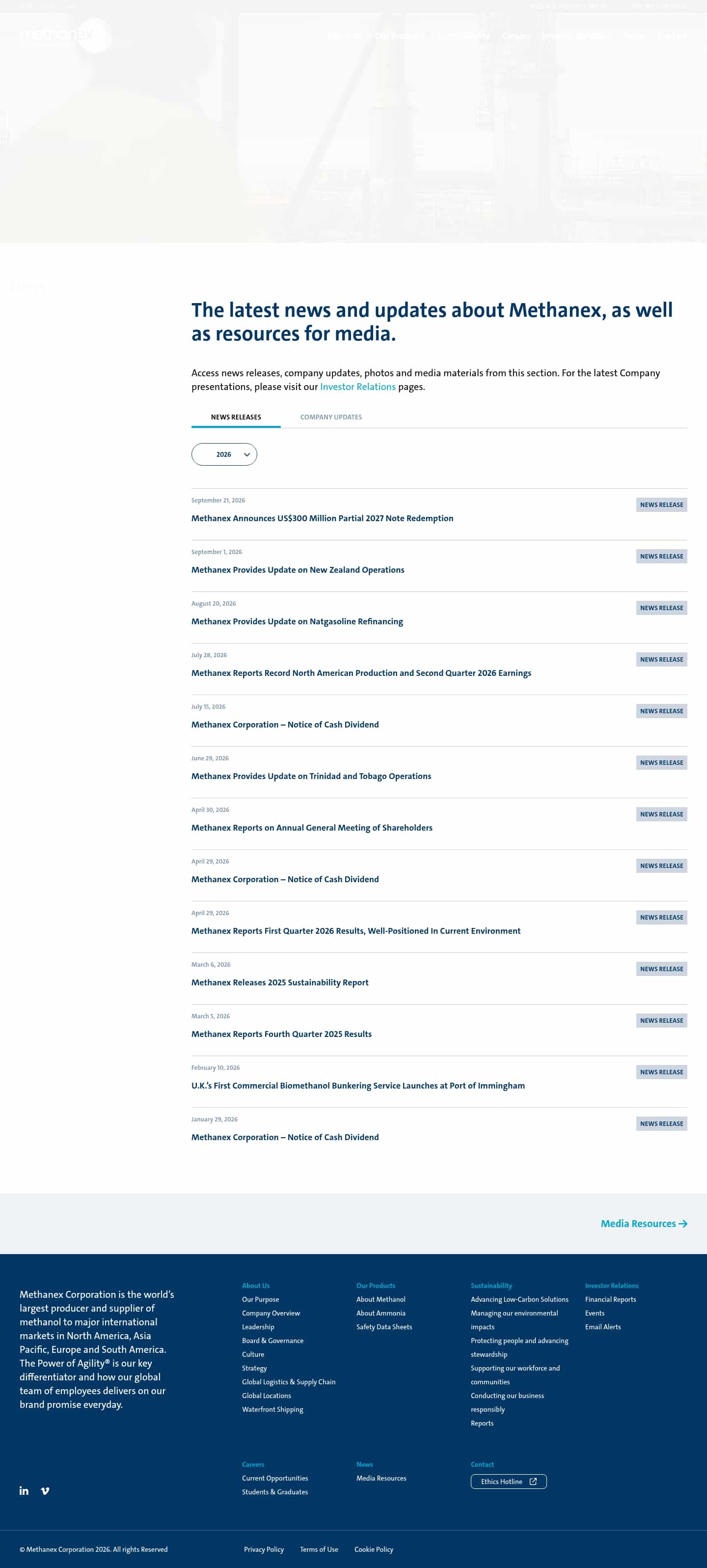Open Board & Governance footer link

[x=272, y=1341]
